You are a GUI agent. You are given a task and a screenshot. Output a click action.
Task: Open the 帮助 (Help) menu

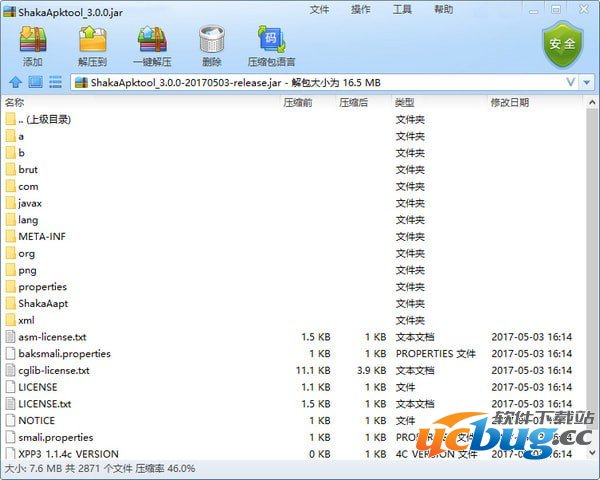(443, 9)
